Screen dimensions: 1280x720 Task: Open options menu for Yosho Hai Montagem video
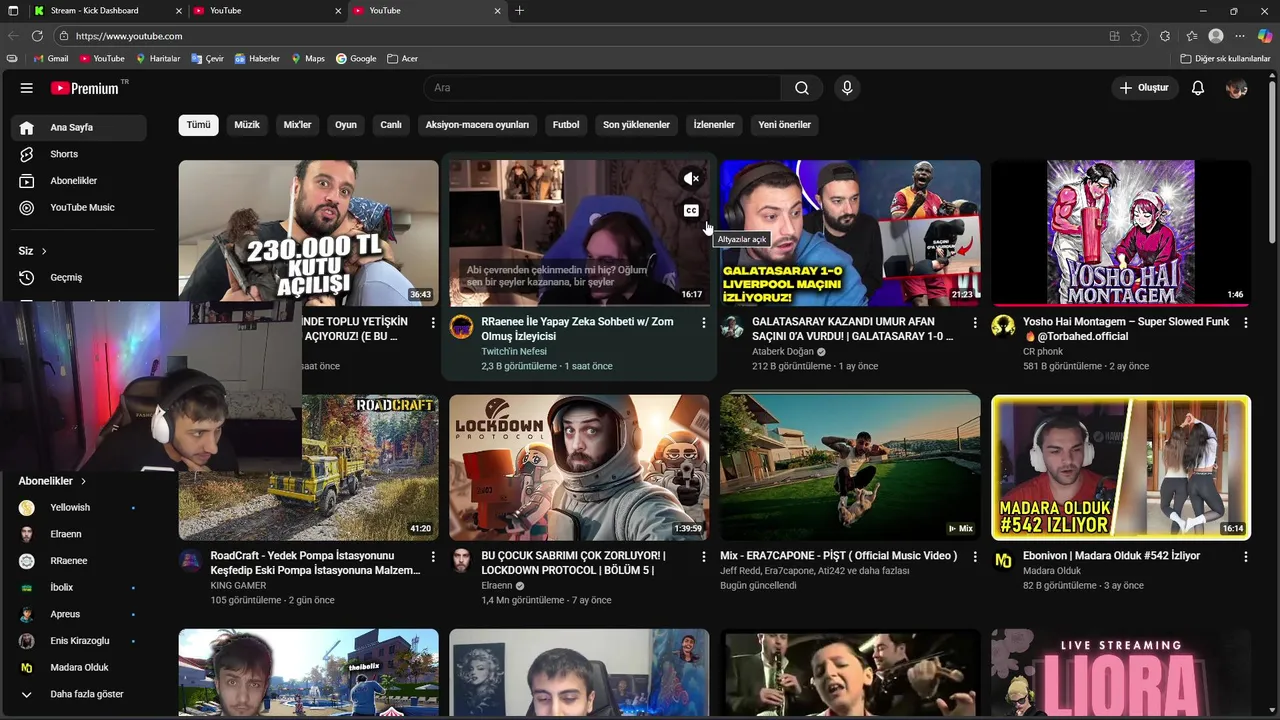click(1246, 322)
